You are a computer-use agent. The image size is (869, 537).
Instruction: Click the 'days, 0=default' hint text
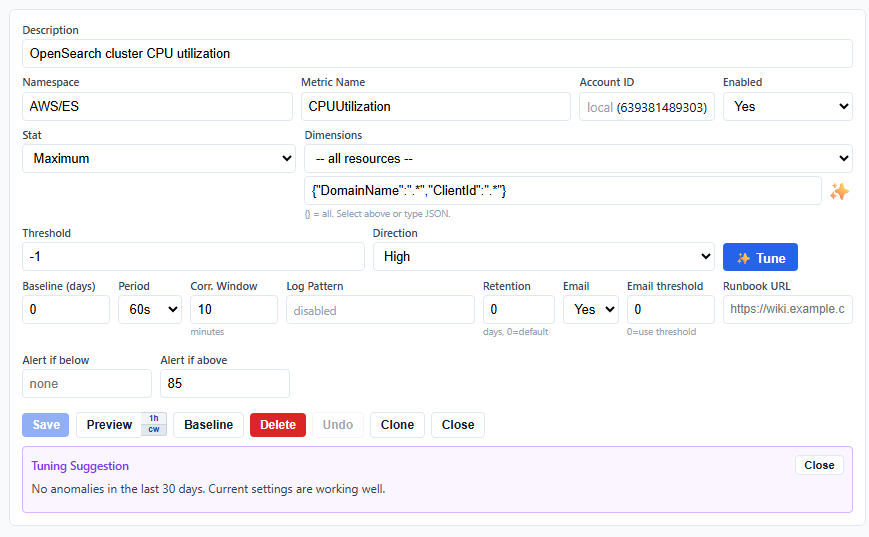click(515, 332)
